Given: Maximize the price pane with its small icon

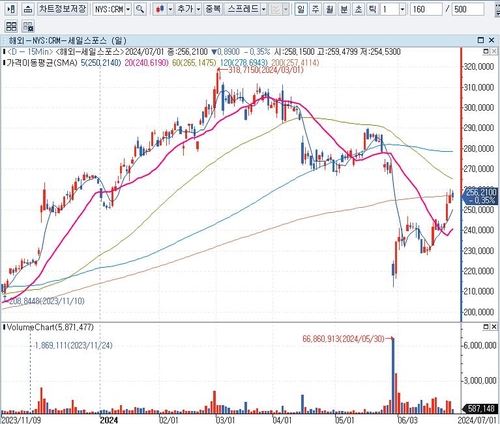Looking at the screenshot, I should click(x=486, y=51).
